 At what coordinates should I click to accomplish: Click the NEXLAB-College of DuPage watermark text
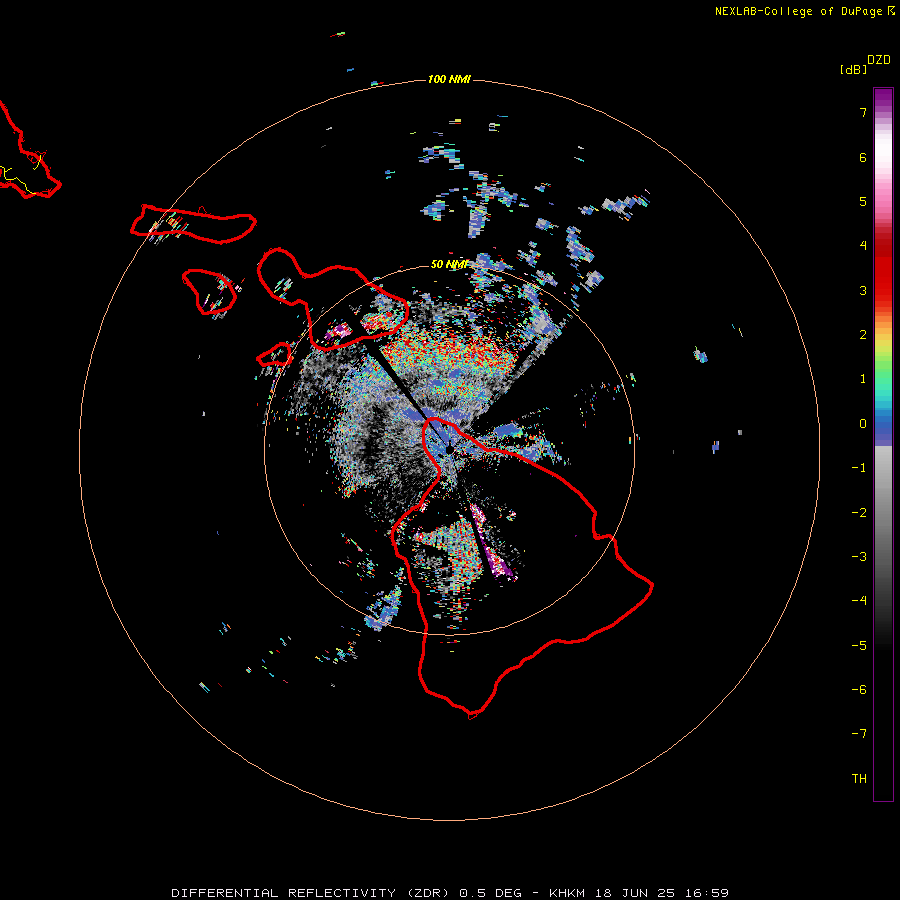pyautogui.click(x=799, y=11)
